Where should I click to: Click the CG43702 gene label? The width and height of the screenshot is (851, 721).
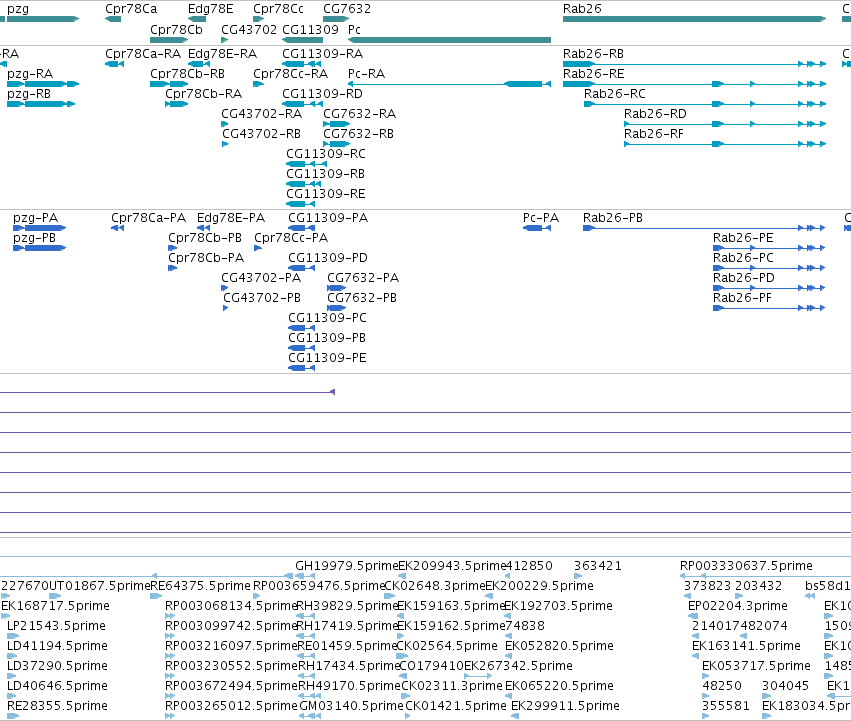249,30
